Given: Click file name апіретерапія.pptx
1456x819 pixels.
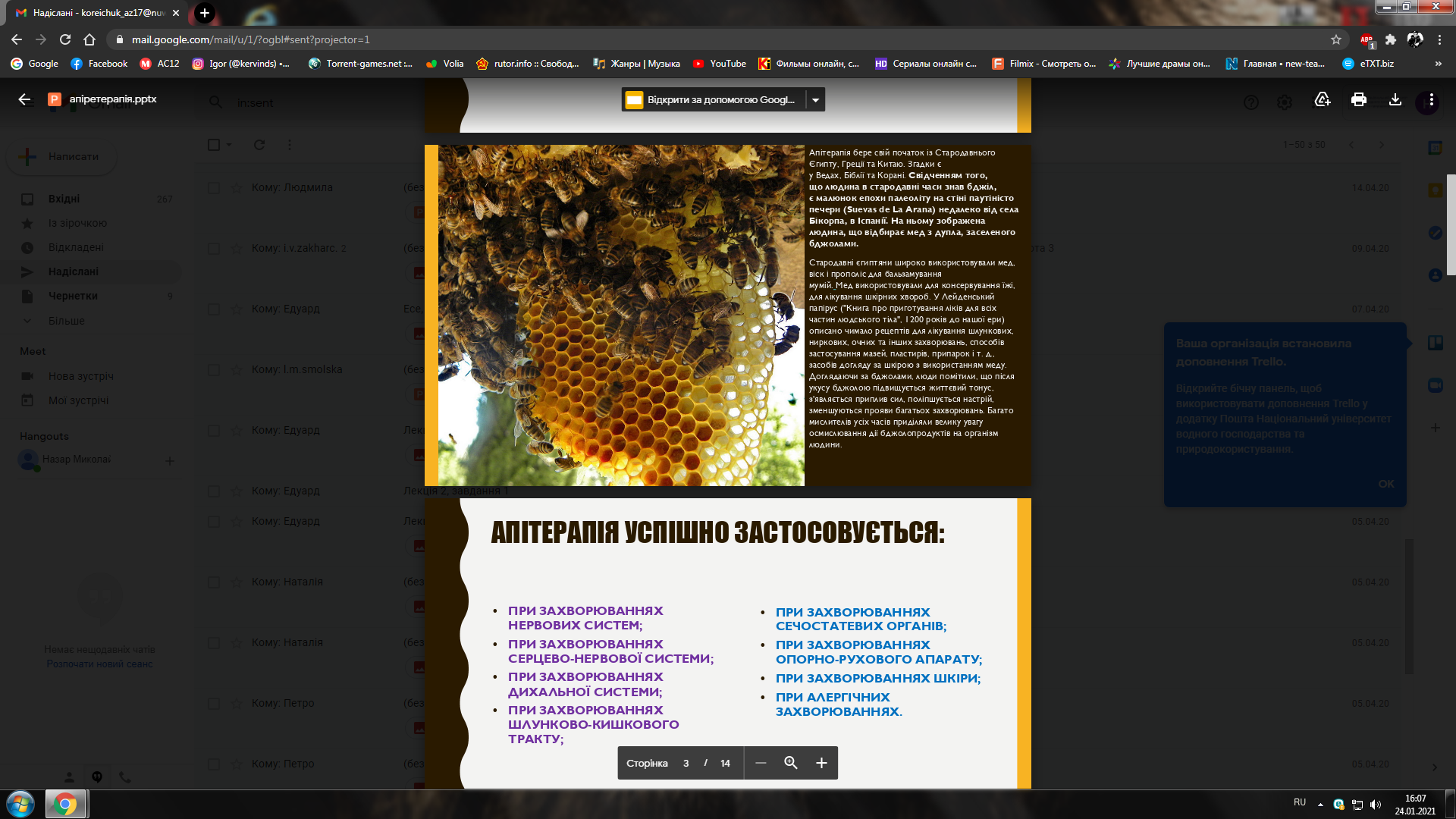Looking at the screenshot, I should point(113,99).
